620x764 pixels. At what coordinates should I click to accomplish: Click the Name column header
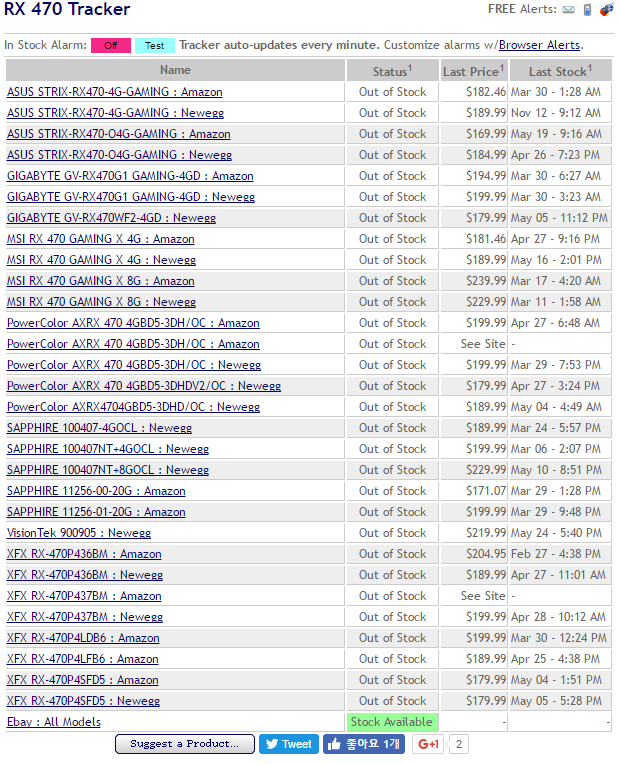pyautogui.click(x=175, y=70)
